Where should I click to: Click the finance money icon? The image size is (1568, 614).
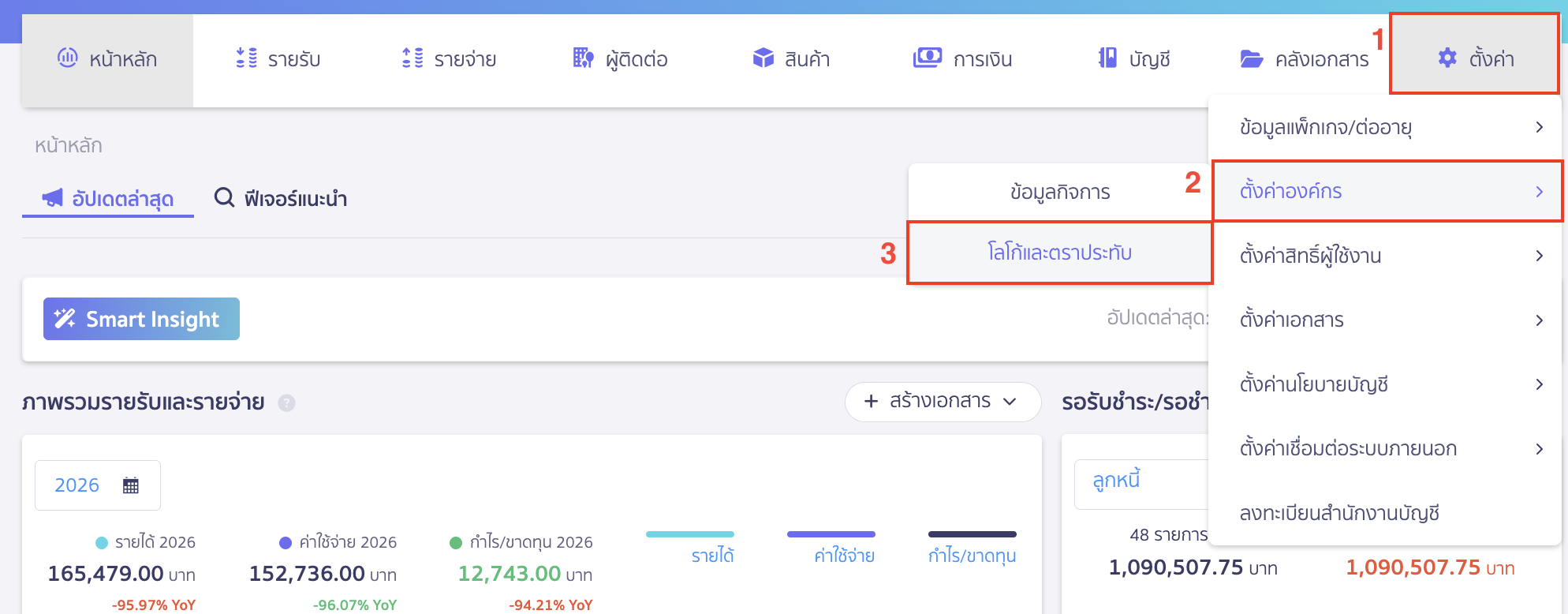[927, 58]
